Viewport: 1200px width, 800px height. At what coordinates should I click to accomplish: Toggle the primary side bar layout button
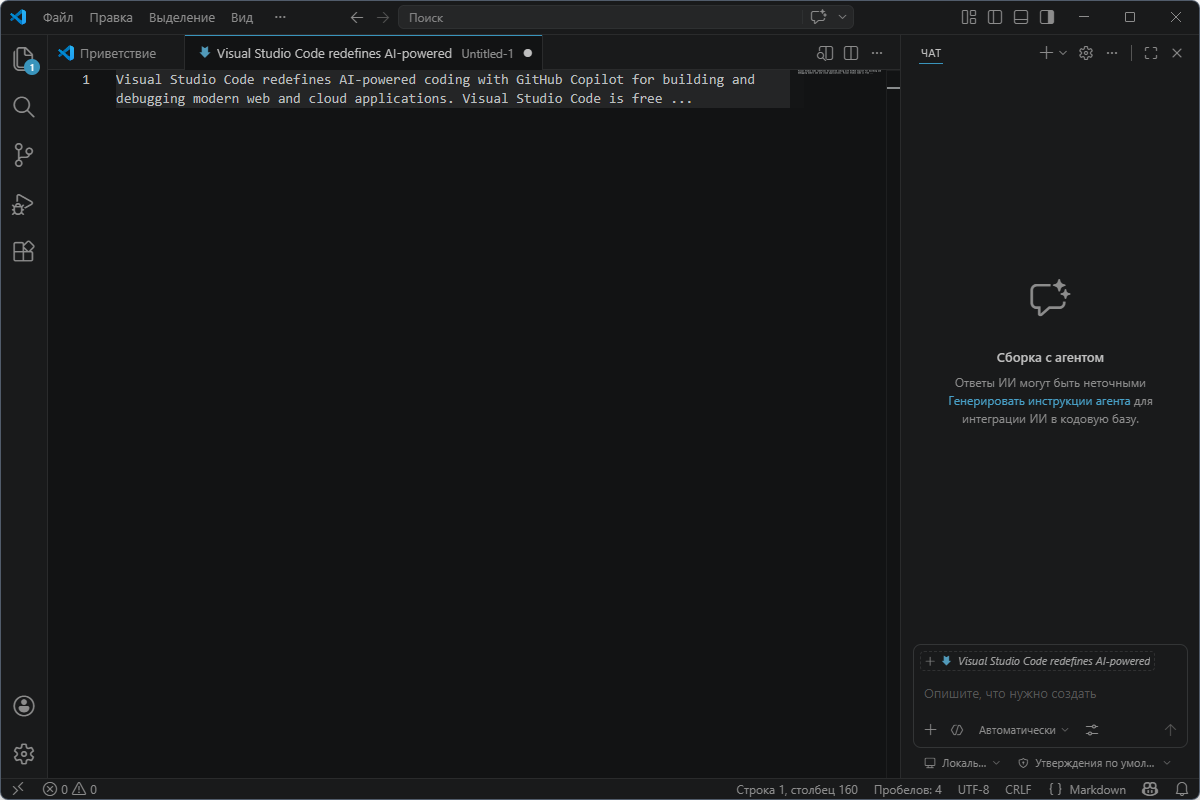coord(995,17)
